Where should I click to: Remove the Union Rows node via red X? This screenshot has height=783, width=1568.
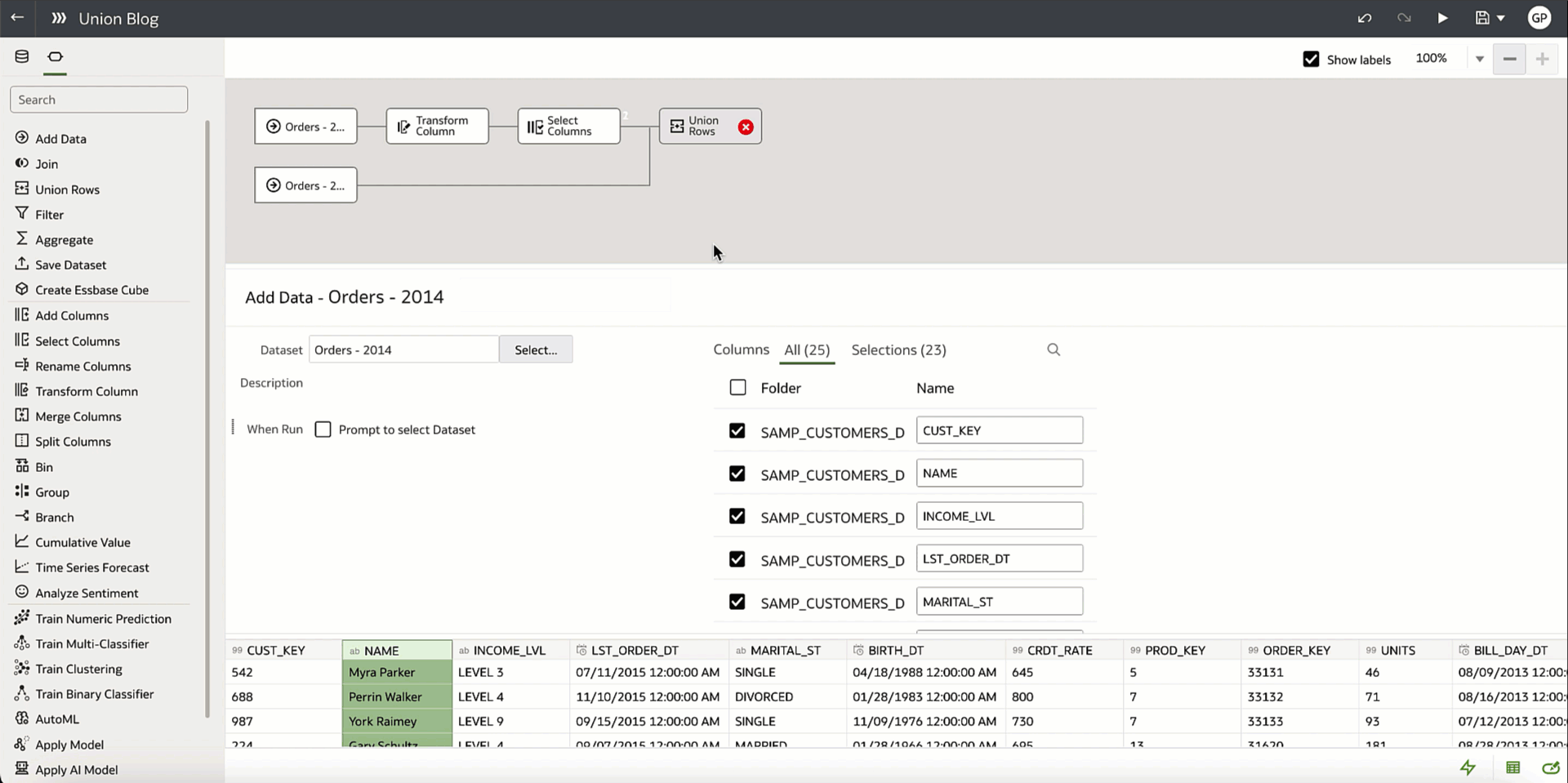745,127
